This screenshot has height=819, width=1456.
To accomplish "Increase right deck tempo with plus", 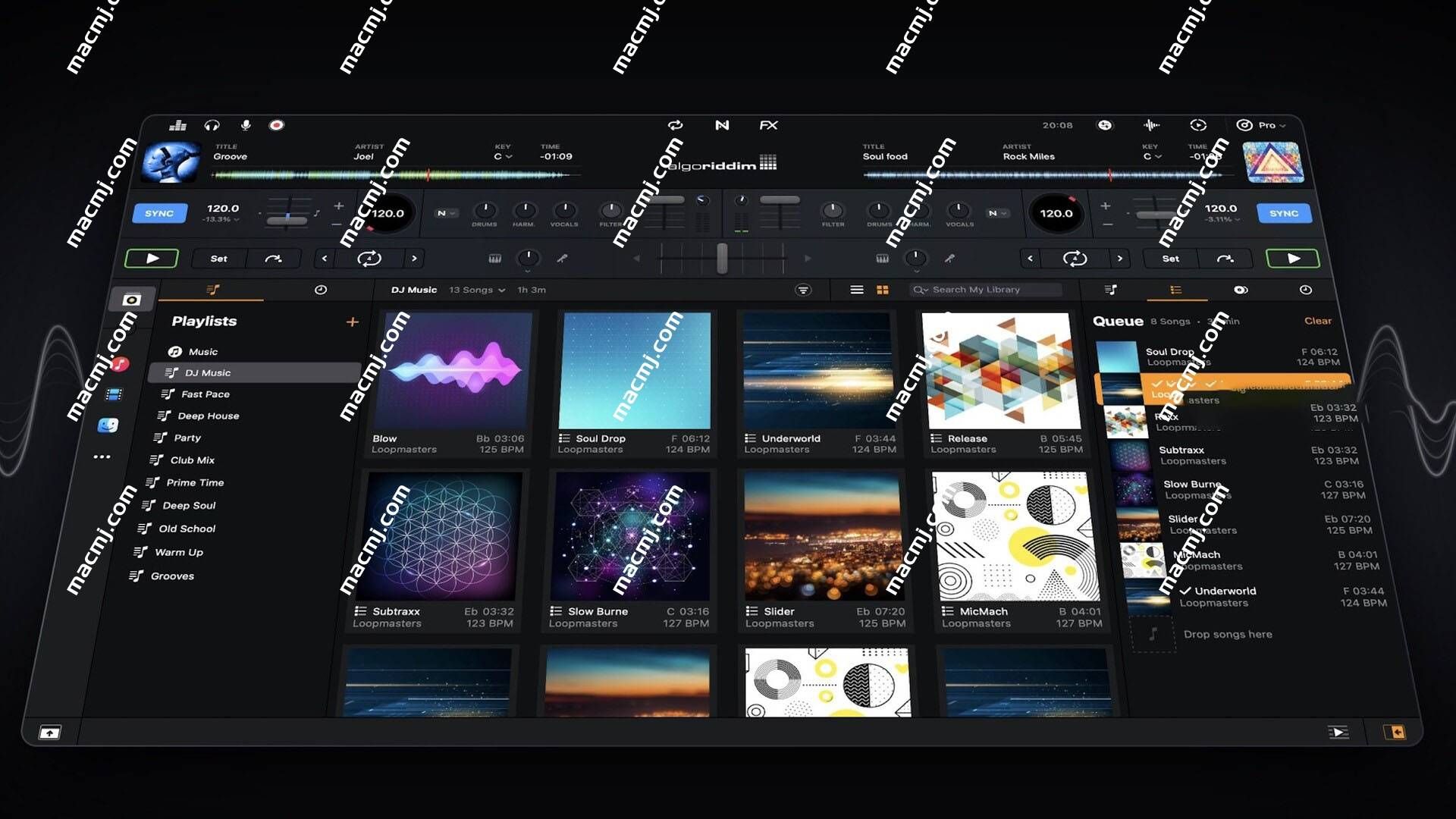I will [1106, 206].
